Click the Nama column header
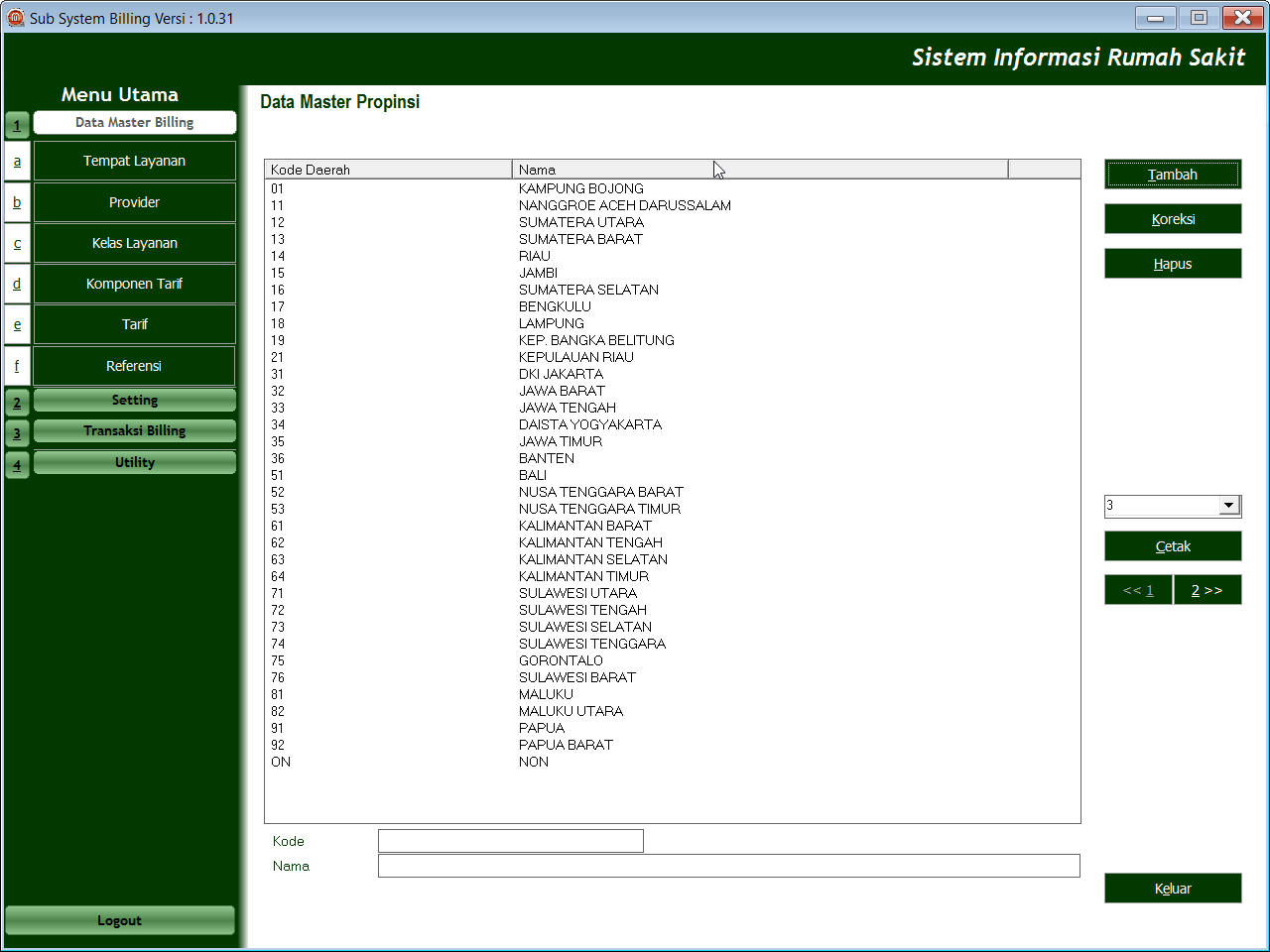 click(760, 170)
